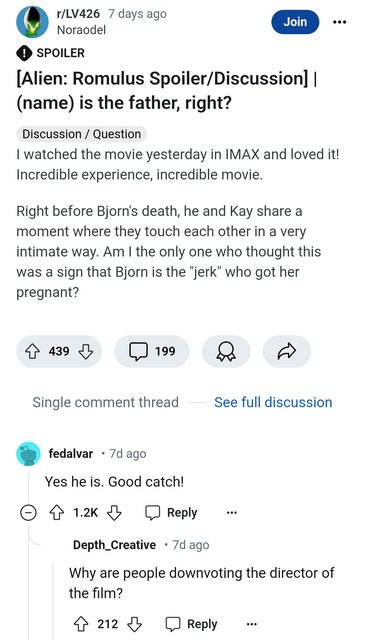Downvote fedalvar's comment
This screenshot has width=365, height=640.
click(x=114, y=512)
